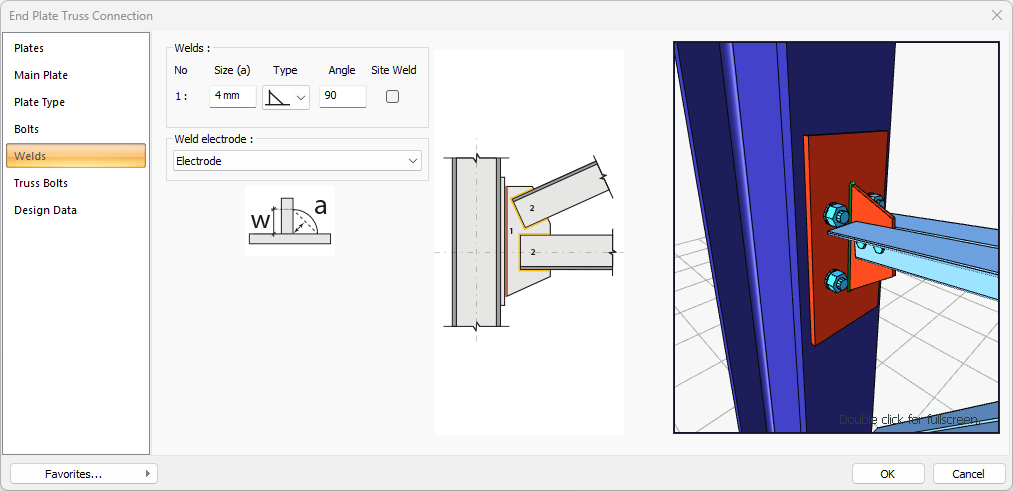Confirm with the OK button
Viewport: 1013px width, 491px height.
pos(888,474)
